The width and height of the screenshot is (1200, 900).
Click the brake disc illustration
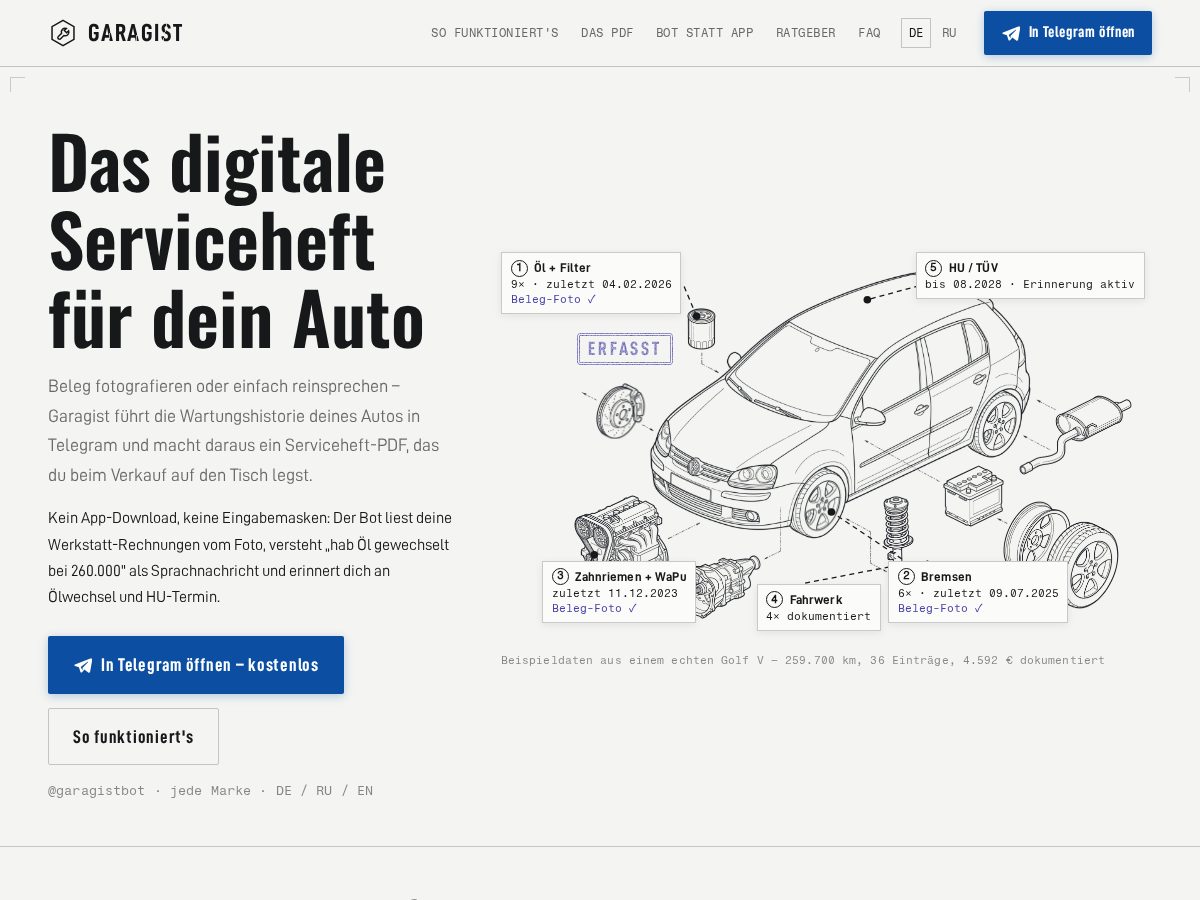pyautogui.click(x=620, y=411)
